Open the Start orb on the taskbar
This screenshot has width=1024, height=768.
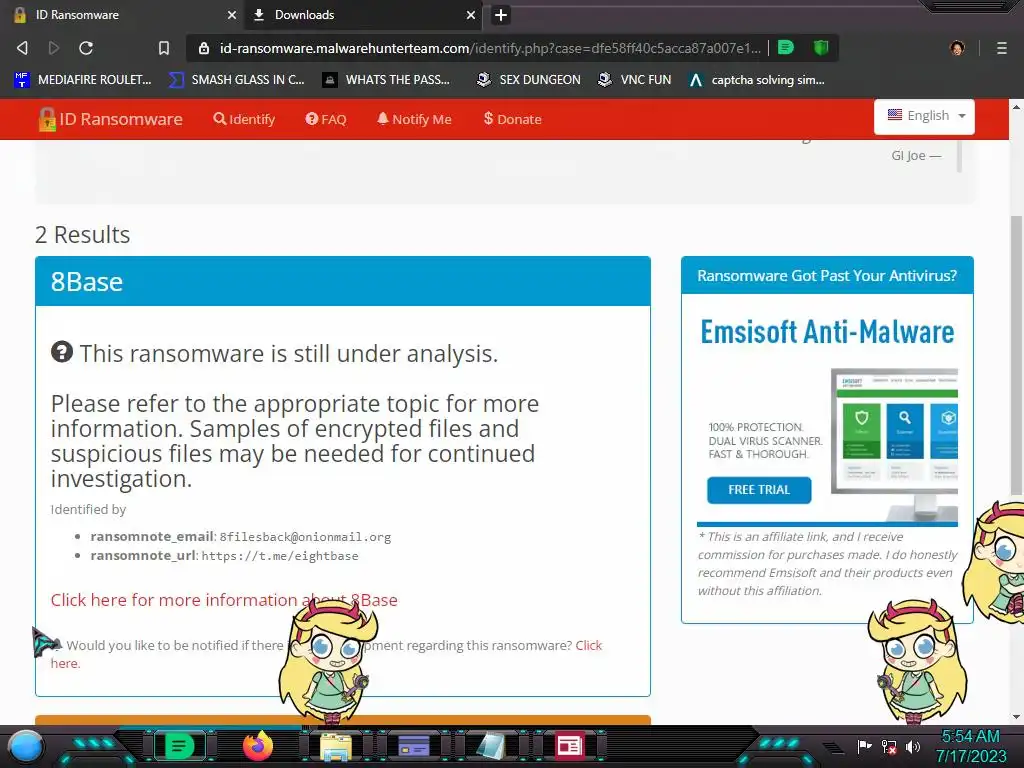click(26, 746)
